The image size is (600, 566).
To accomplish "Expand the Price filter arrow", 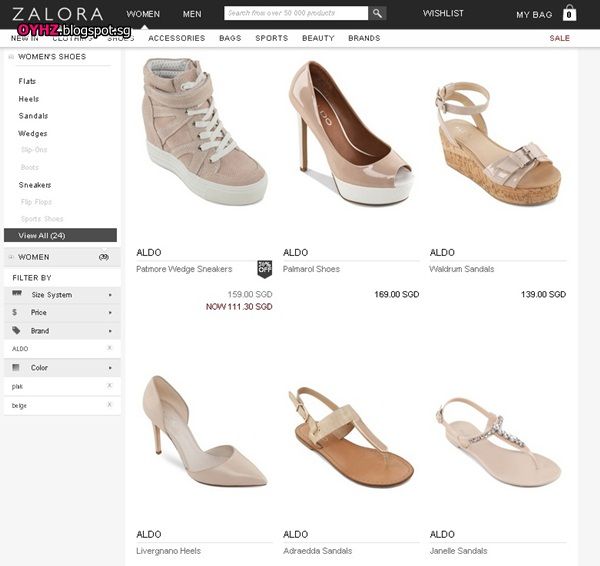I will (x=110, y=313).
